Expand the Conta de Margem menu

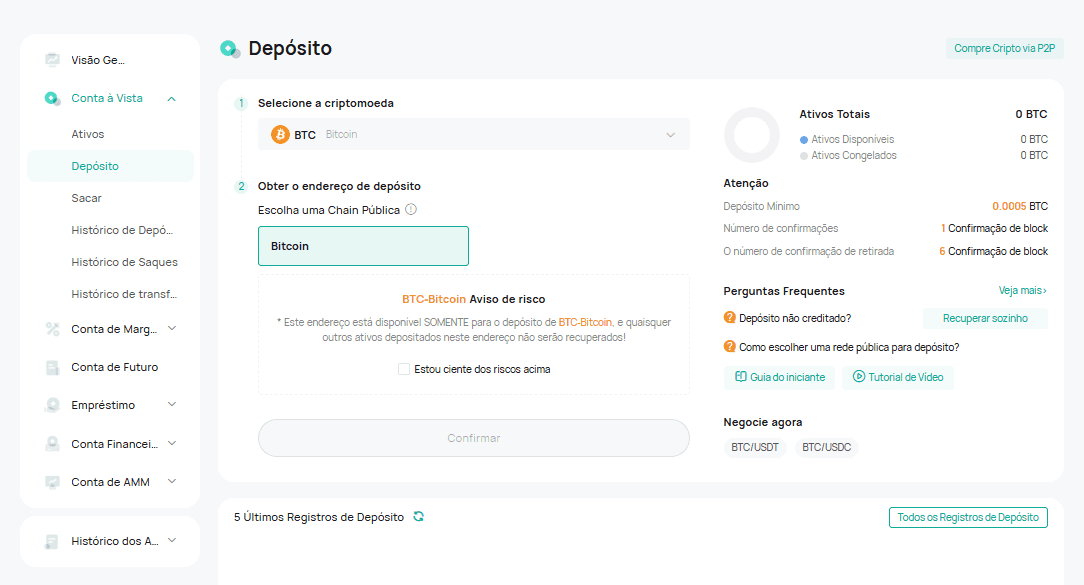[x=172, y=328]
